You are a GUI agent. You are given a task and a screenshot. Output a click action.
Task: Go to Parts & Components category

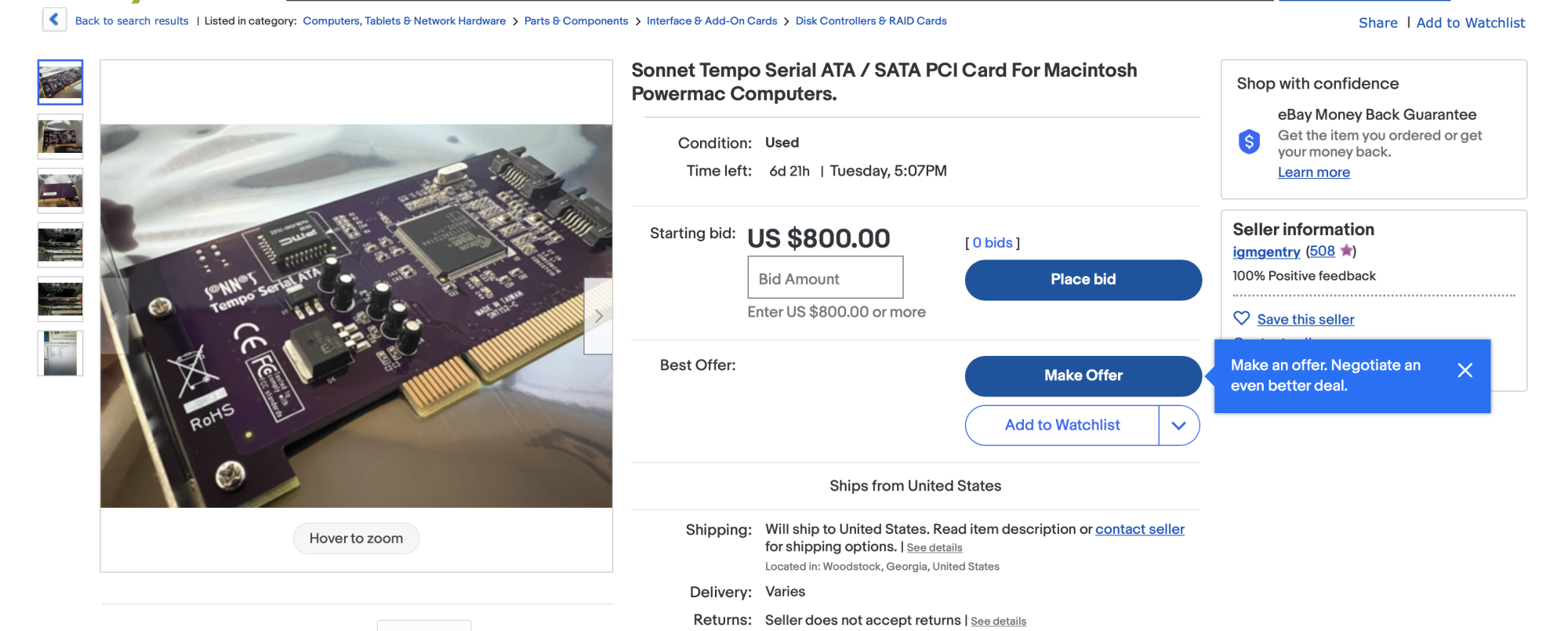coord(576,21)
